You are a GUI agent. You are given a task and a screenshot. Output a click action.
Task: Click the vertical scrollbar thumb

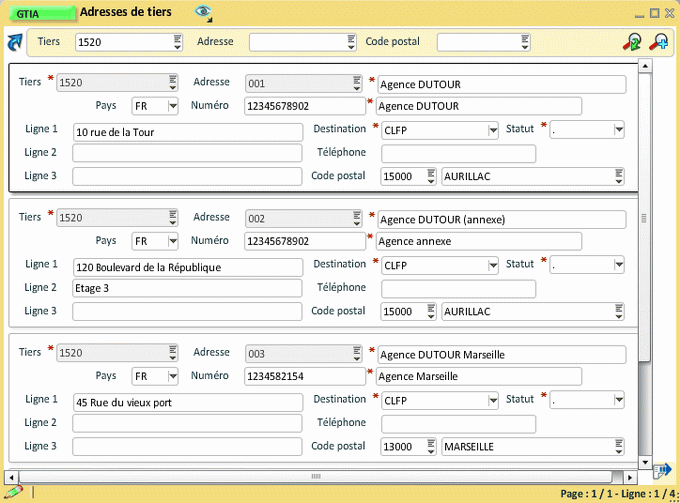[644, 218]
